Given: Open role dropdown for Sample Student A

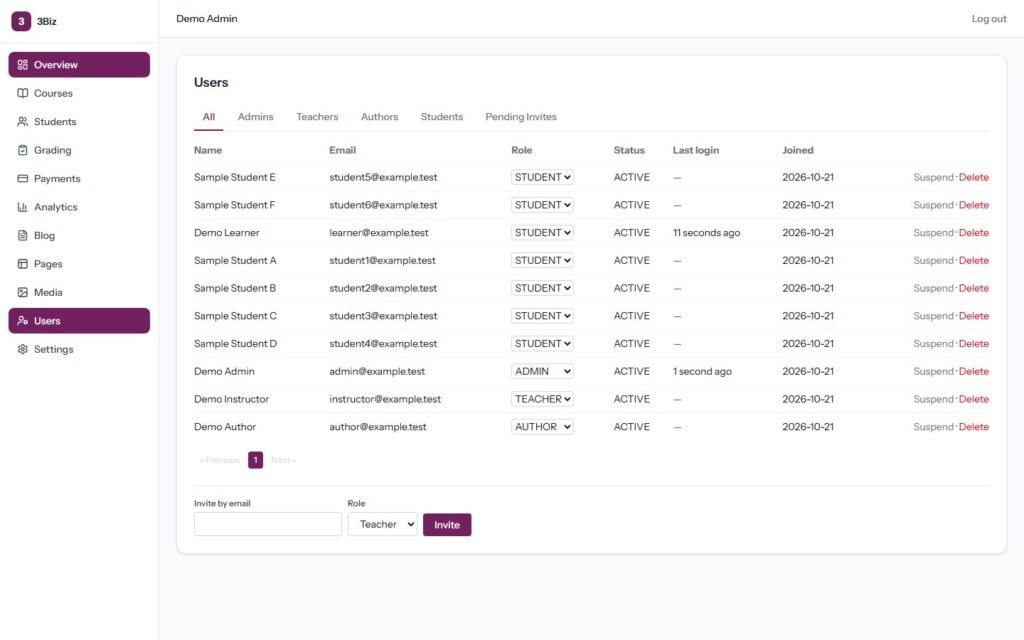Looking at the screenshot, I should coord(542,261).
